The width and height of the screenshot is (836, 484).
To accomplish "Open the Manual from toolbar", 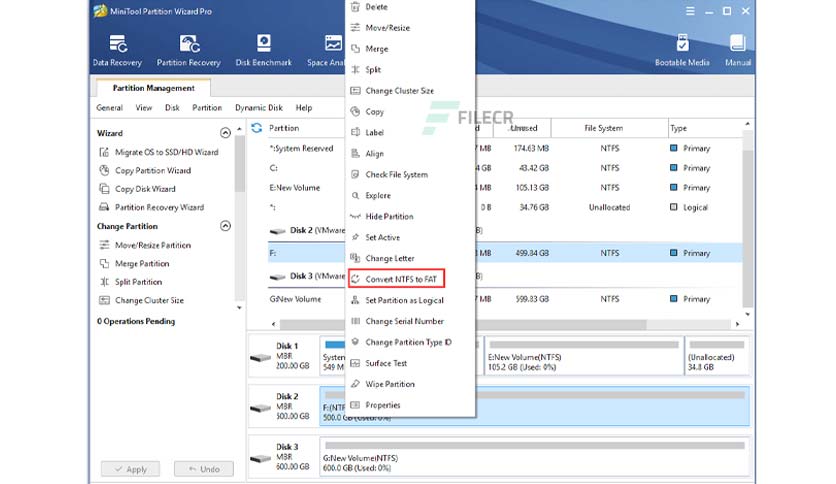I will [738, 51].
